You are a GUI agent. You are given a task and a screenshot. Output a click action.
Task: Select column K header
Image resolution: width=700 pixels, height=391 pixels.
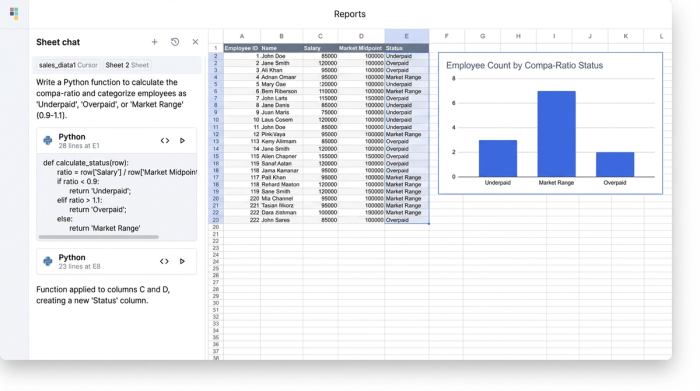(625, 36)
